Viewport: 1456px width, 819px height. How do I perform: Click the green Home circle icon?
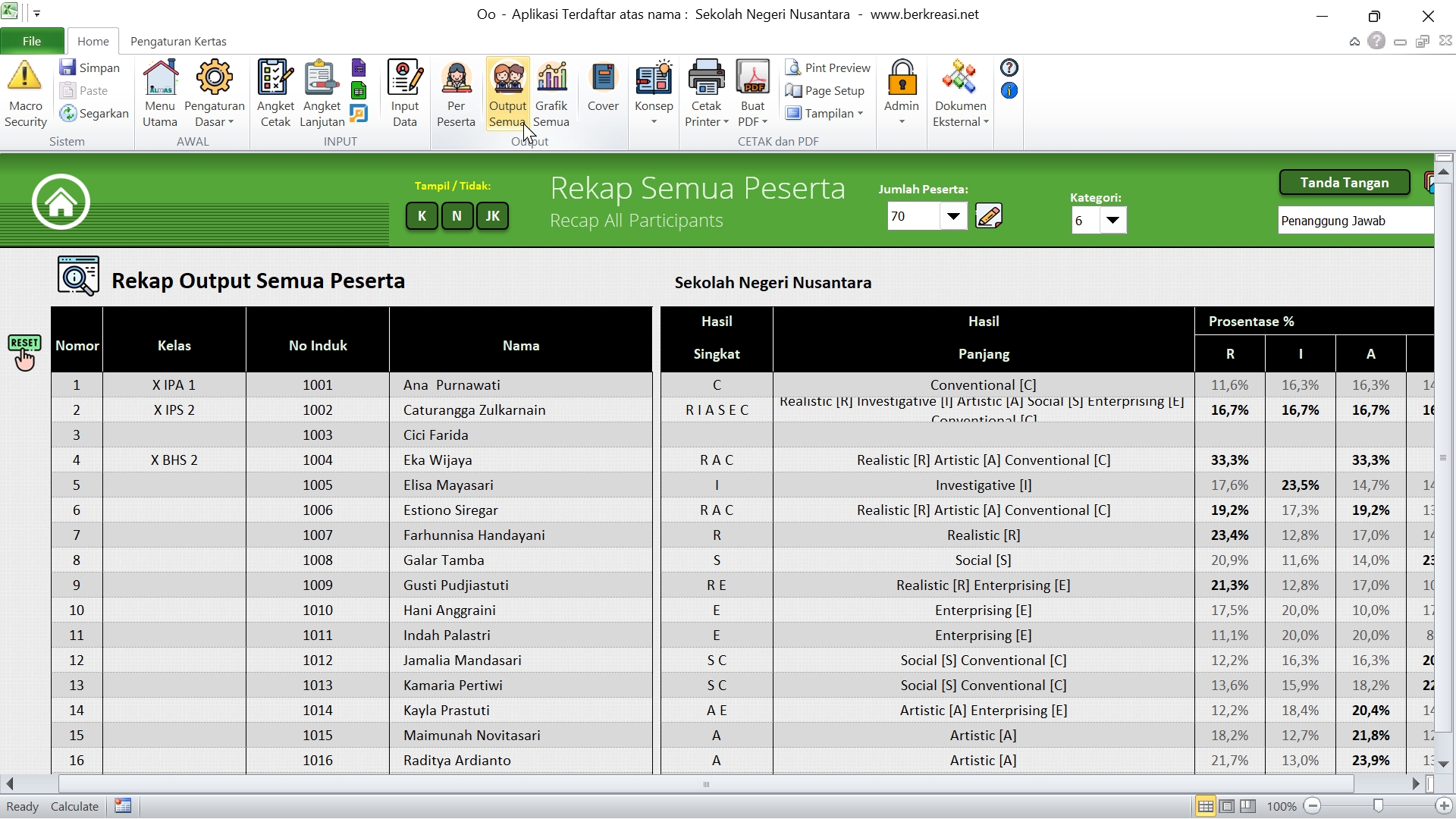click(x=61, y=202)
